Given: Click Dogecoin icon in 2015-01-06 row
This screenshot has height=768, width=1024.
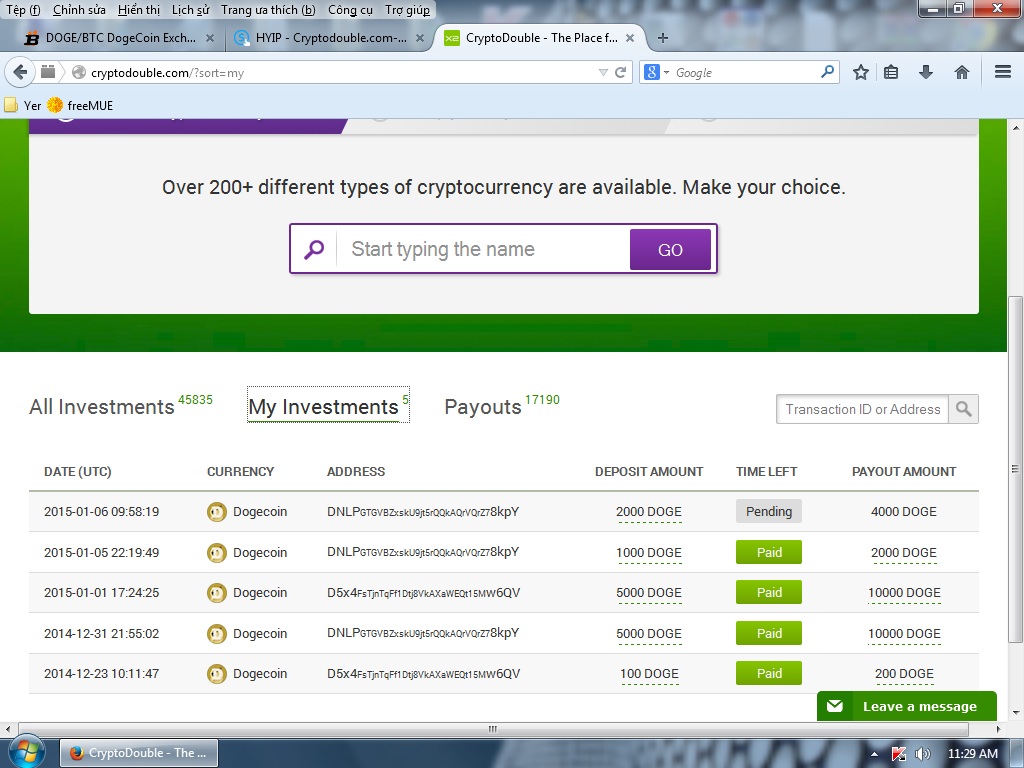Looking at the screenshot, I should click(x=216, y=512).
